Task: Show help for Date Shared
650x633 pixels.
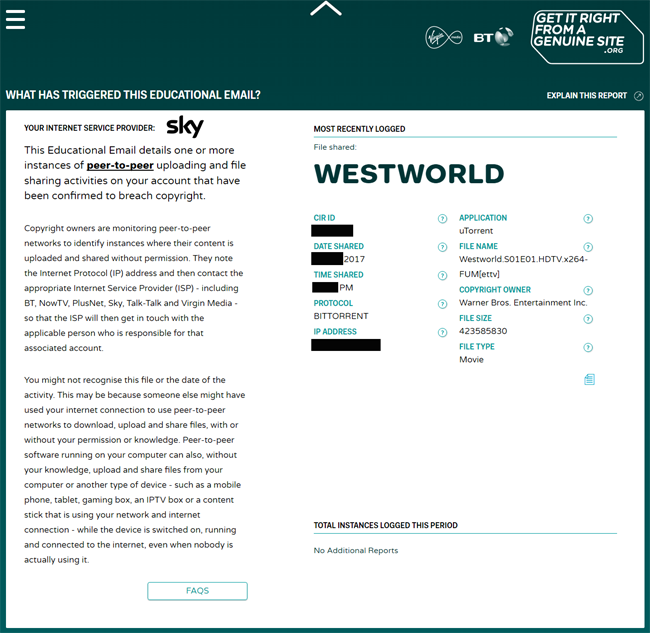Action: (x=442, y=247)
